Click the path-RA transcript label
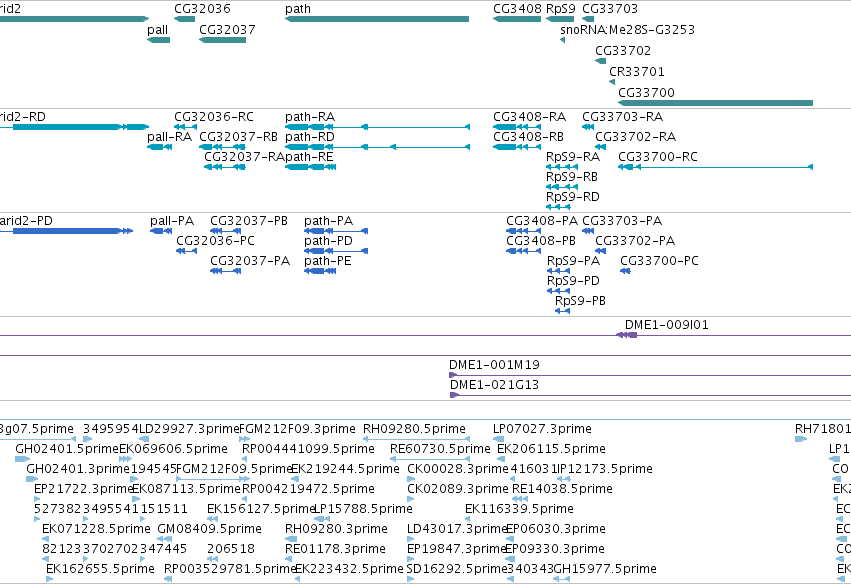Image resolution: width=851 pixels, height=584 pixels. click(310, 117)
